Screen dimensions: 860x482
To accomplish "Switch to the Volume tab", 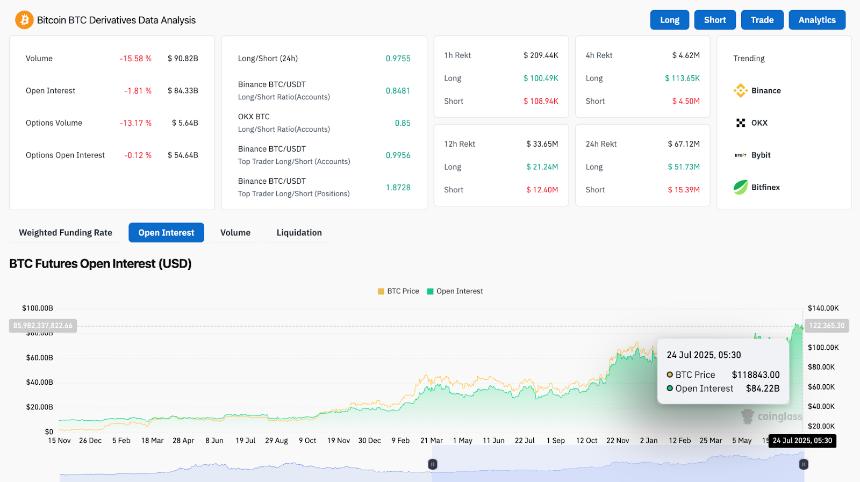I will tap(235, 233).
